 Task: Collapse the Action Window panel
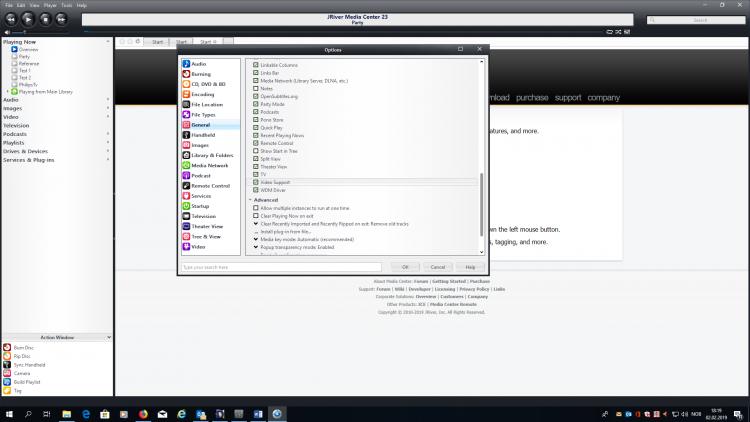(109, 337)
